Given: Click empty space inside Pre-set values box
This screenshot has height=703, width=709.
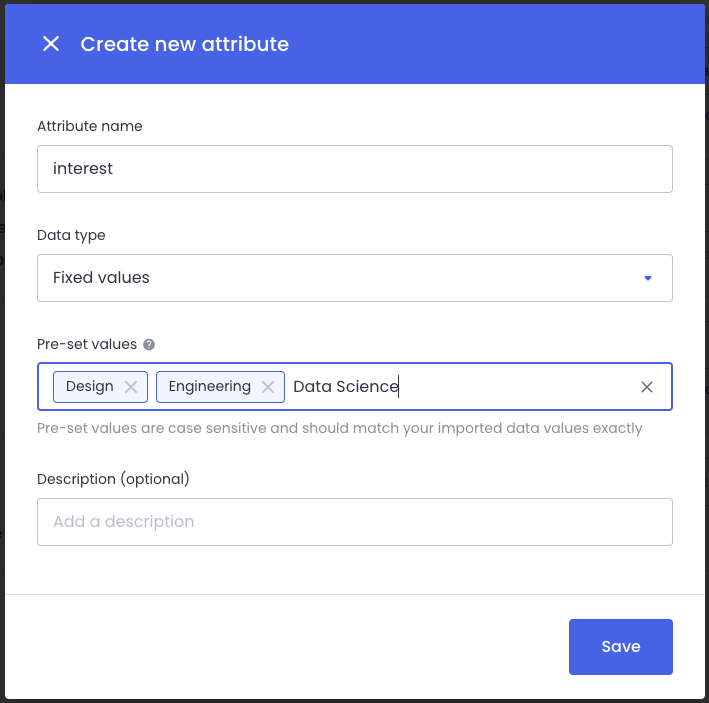Looking at the screenshot, I should coord(515,387).
